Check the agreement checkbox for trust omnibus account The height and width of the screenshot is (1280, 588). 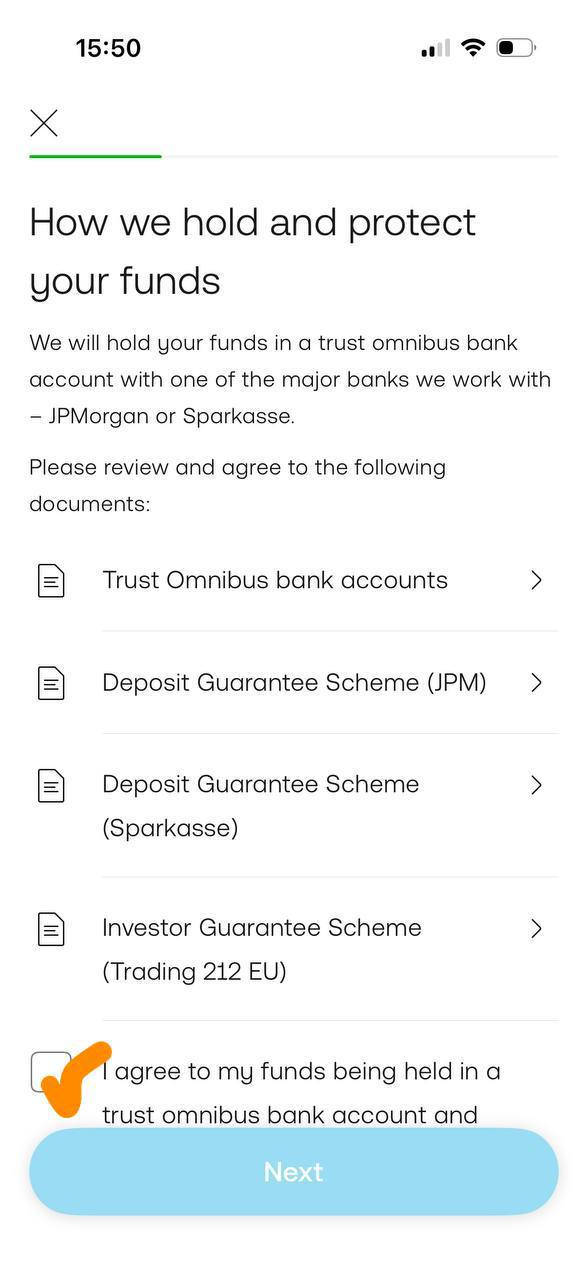coord(50,1072)
